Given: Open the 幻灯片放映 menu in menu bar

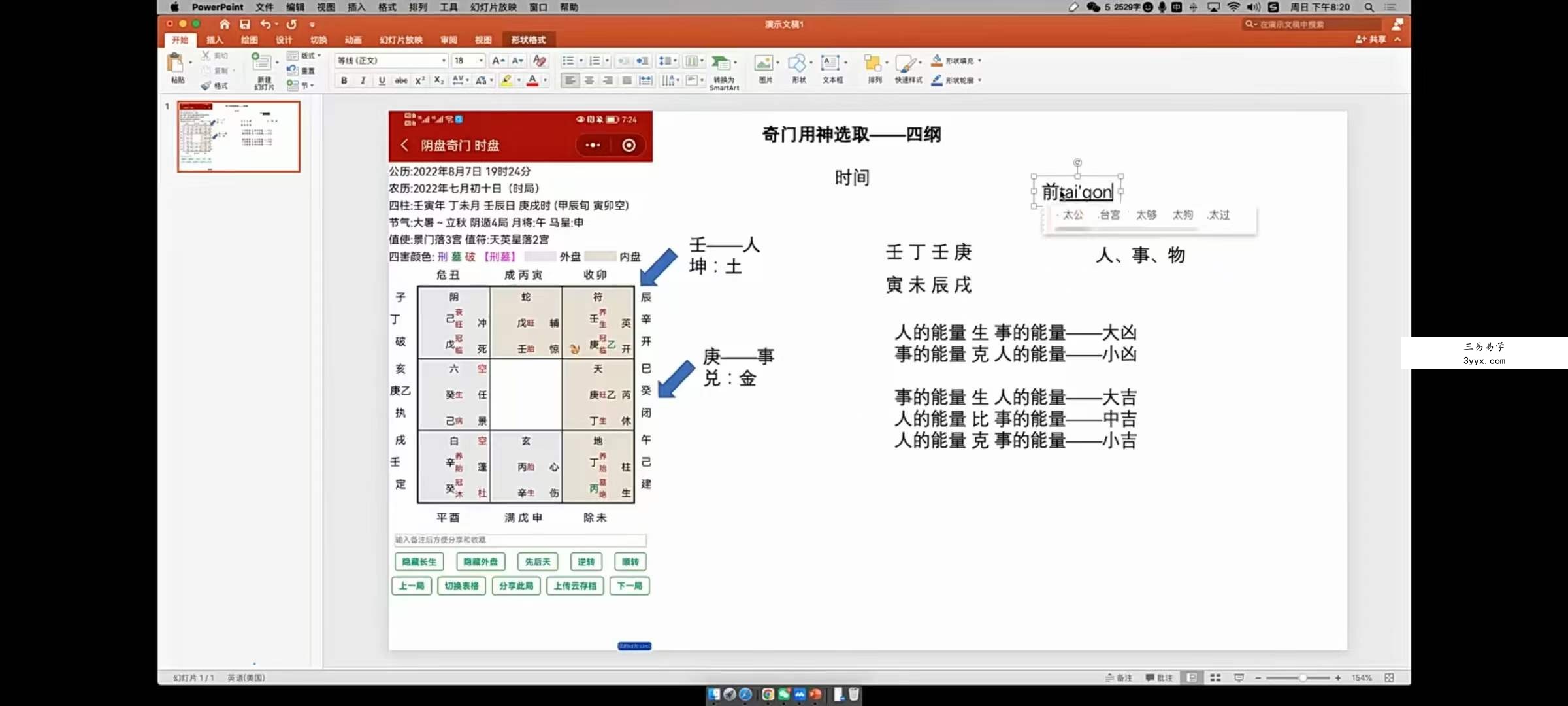Looking at the screenshot, I should point(493,7).
